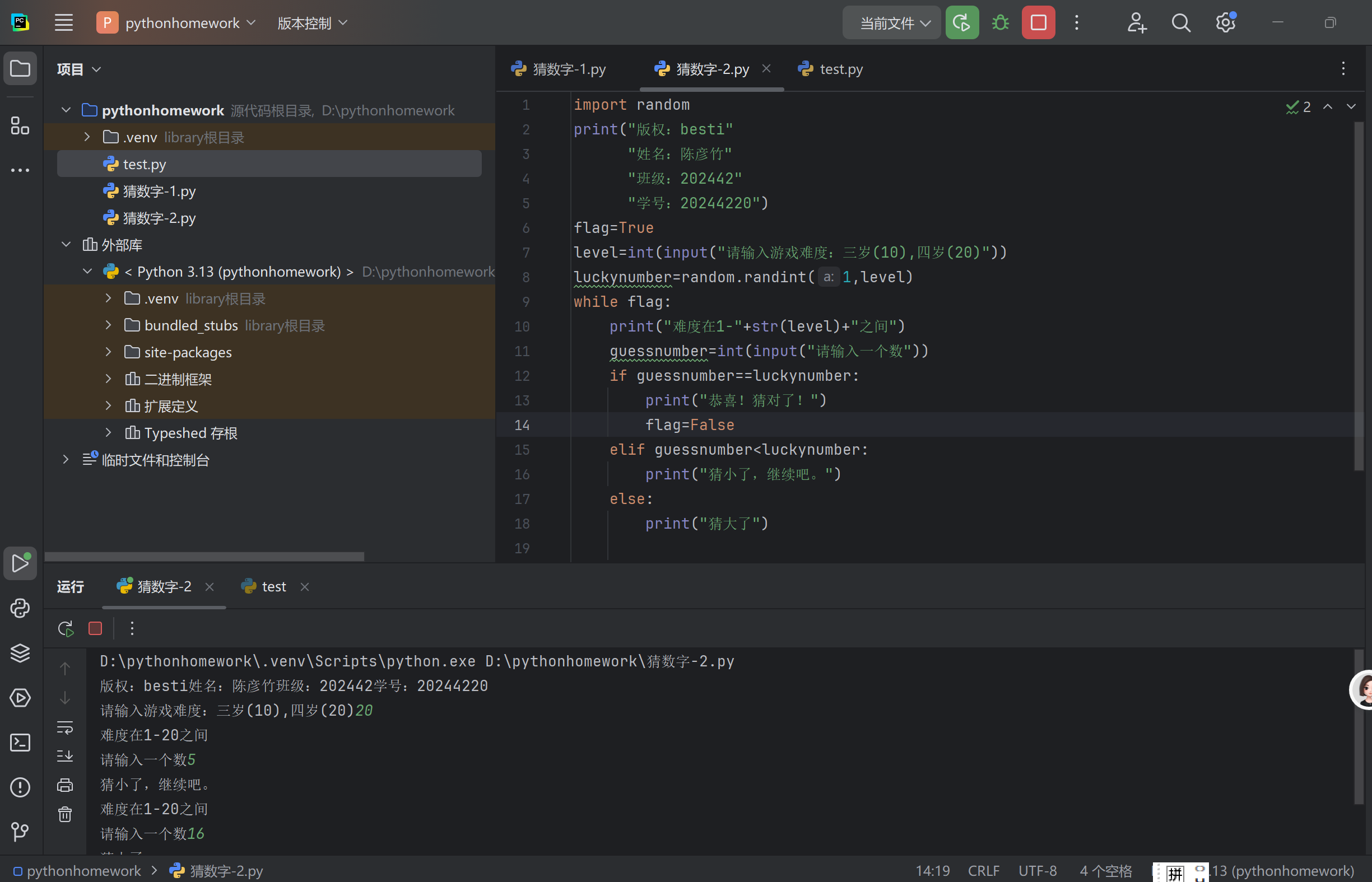Toggle soft-wrap in the run console

[65, 727]
